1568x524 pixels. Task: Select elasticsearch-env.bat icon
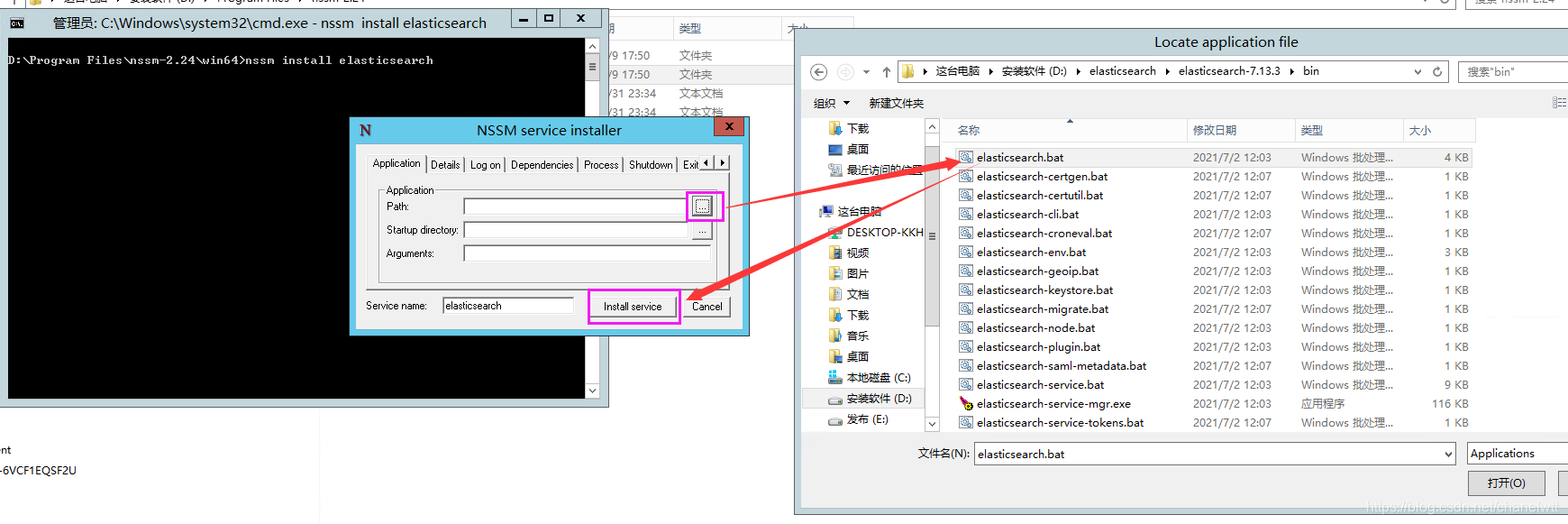pyautogui.click(x=965, y=252)
